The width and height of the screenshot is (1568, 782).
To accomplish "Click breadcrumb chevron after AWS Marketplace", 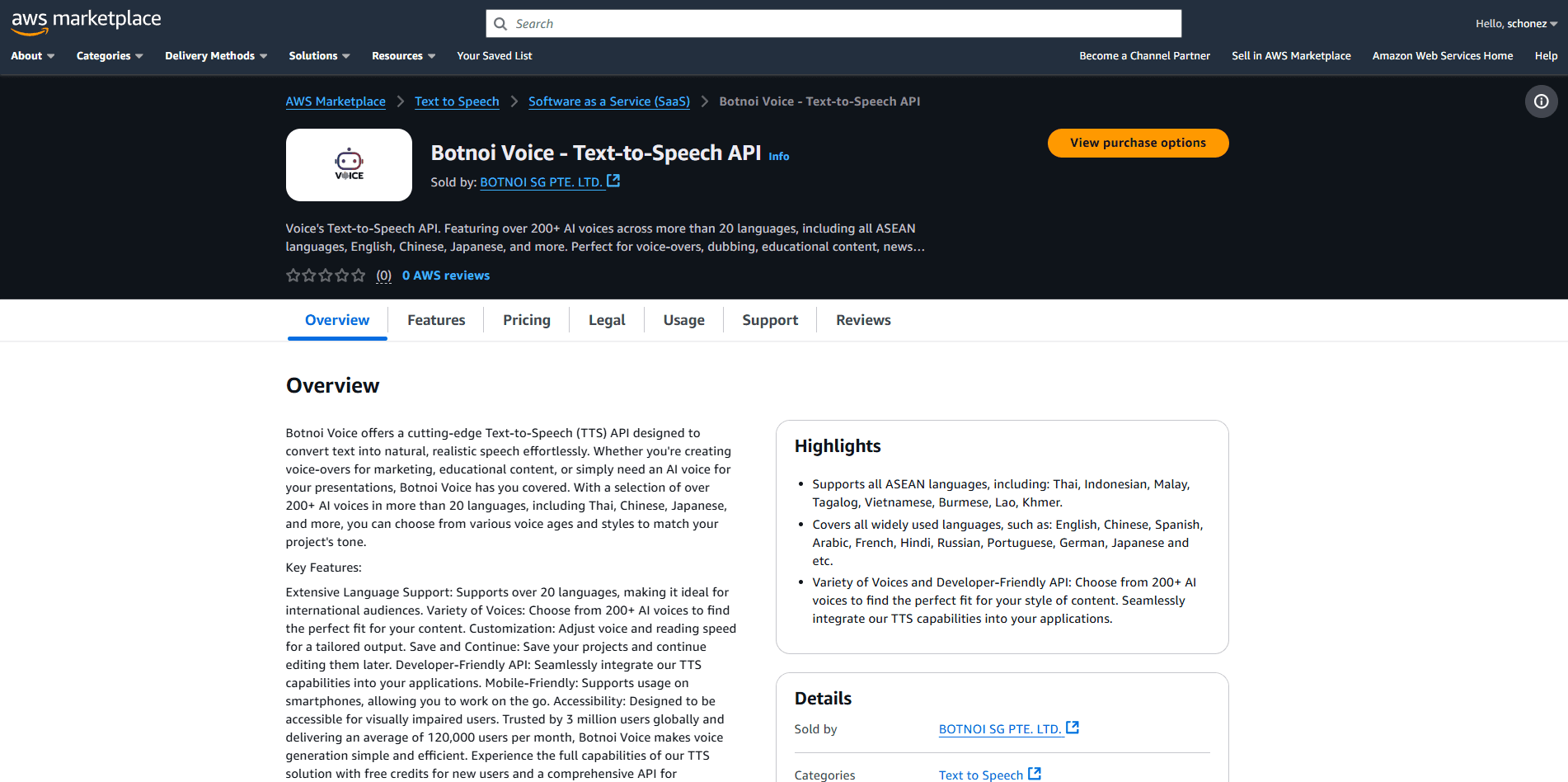I will click(401, 101).
